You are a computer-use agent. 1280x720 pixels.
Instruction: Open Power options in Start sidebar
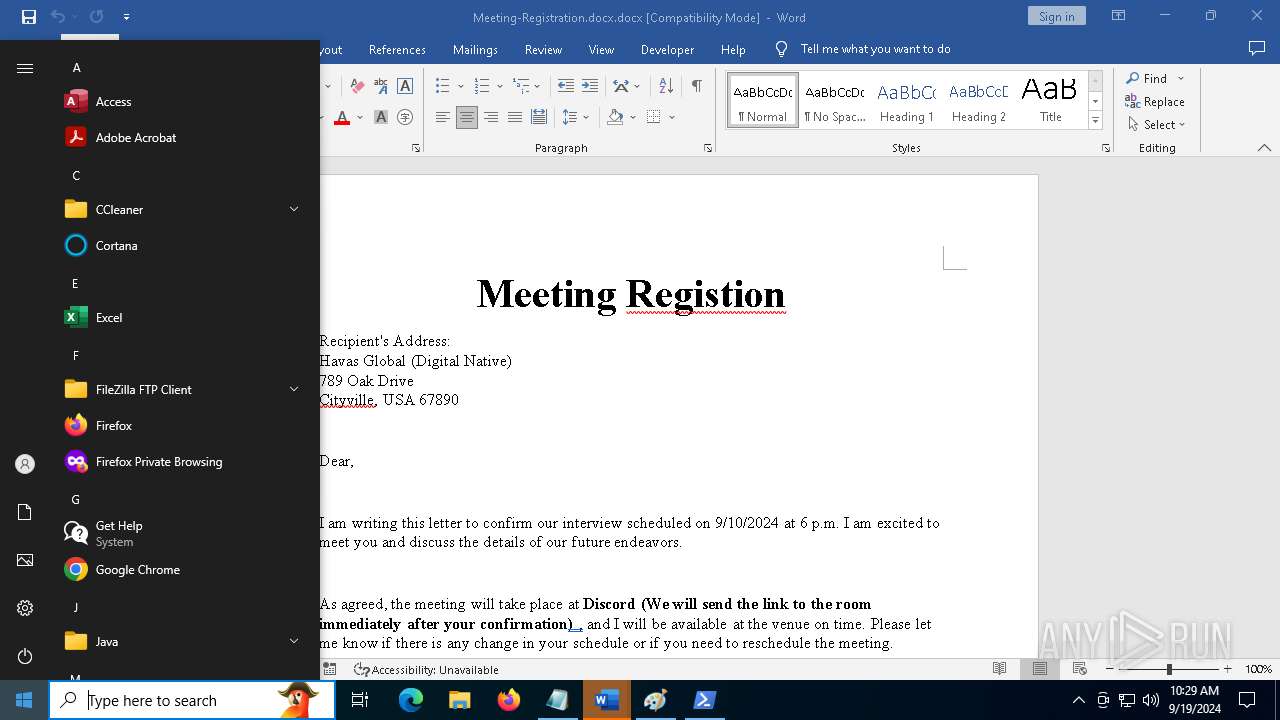(25, 656)
